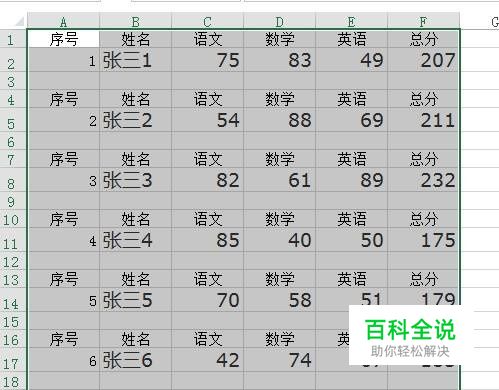The width and height of the screenshot is (499, 390).
Task: Click the name cell 张三6
Action: (135, 360)
